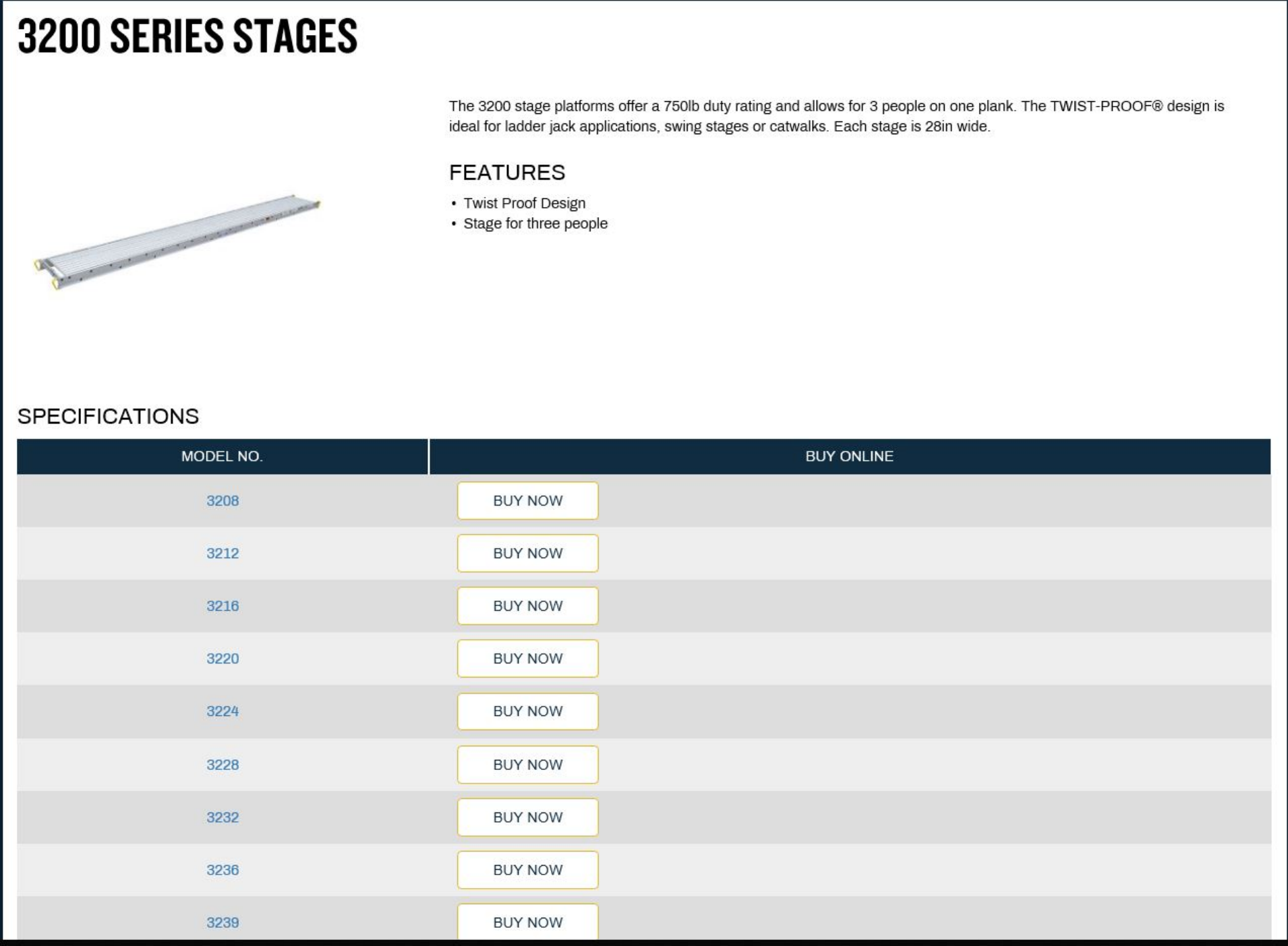
Task: Click the Model No. column header
Action: [222, 456]
